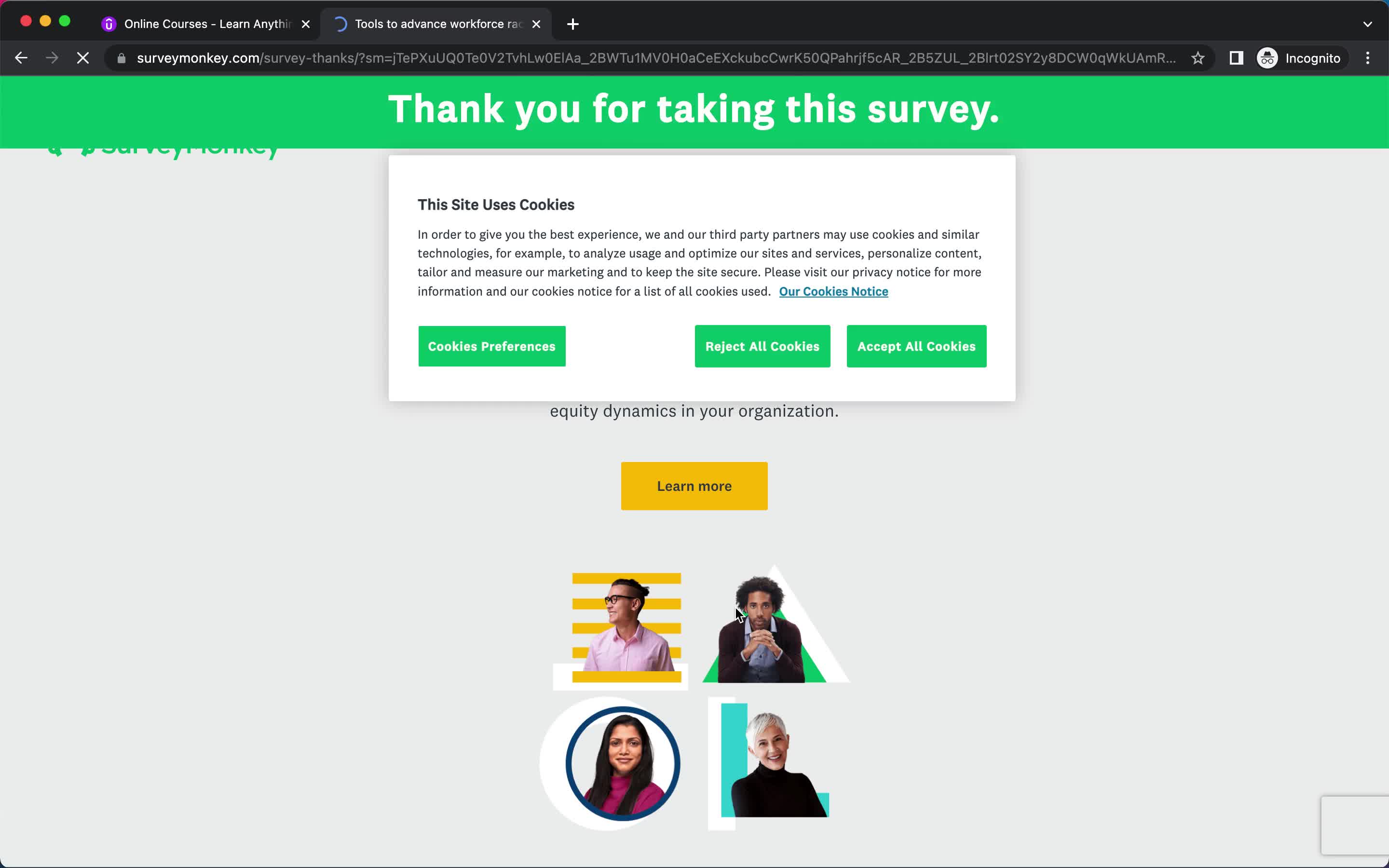Image resolution: width=1389 pixels, height=868 pixels.
Task: Click the Udemy U icon on first tab
Action: [109, 24]
